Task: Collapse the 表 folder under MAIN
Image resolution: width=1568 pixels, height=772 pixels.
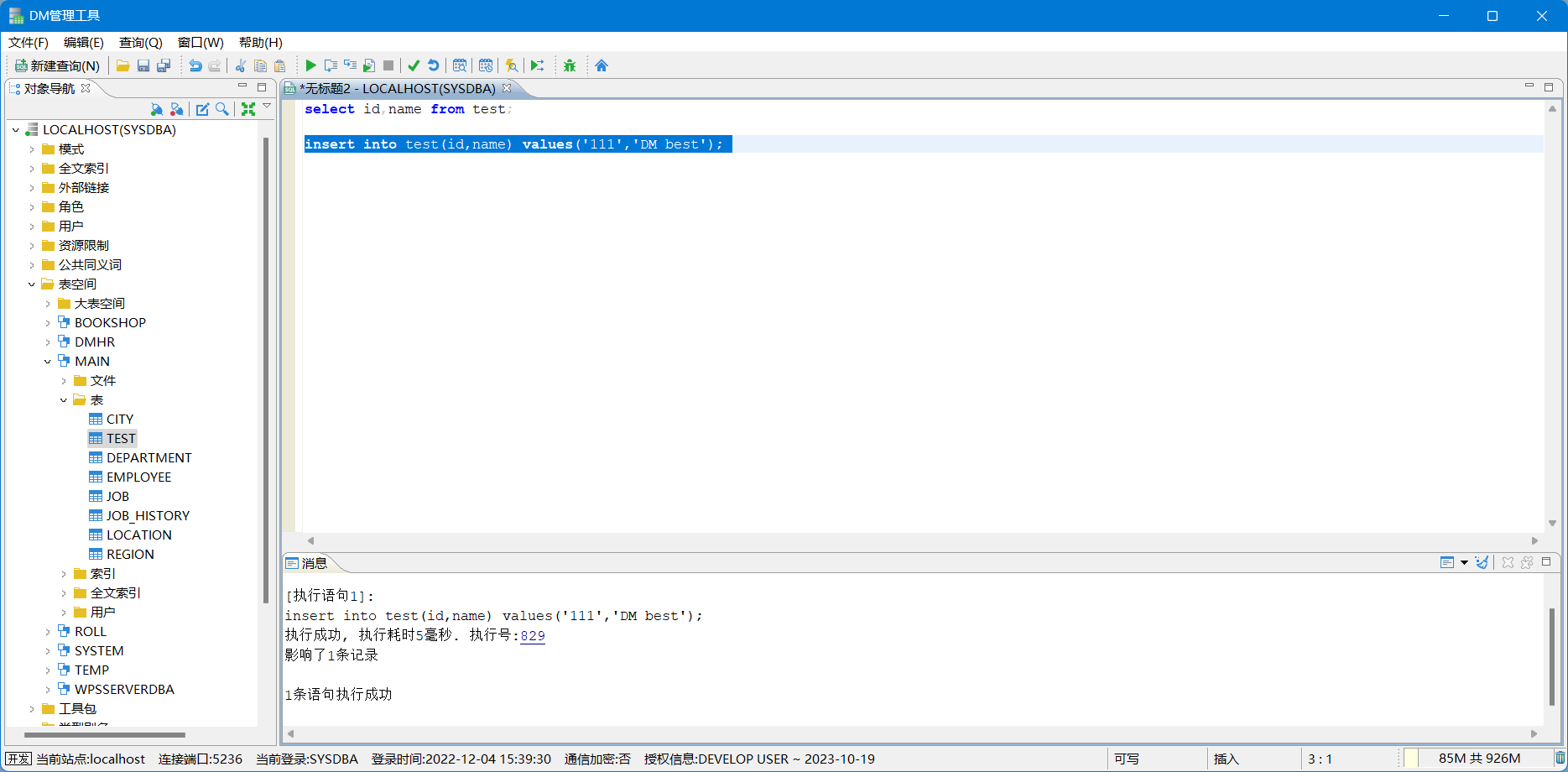Action: 64,400
